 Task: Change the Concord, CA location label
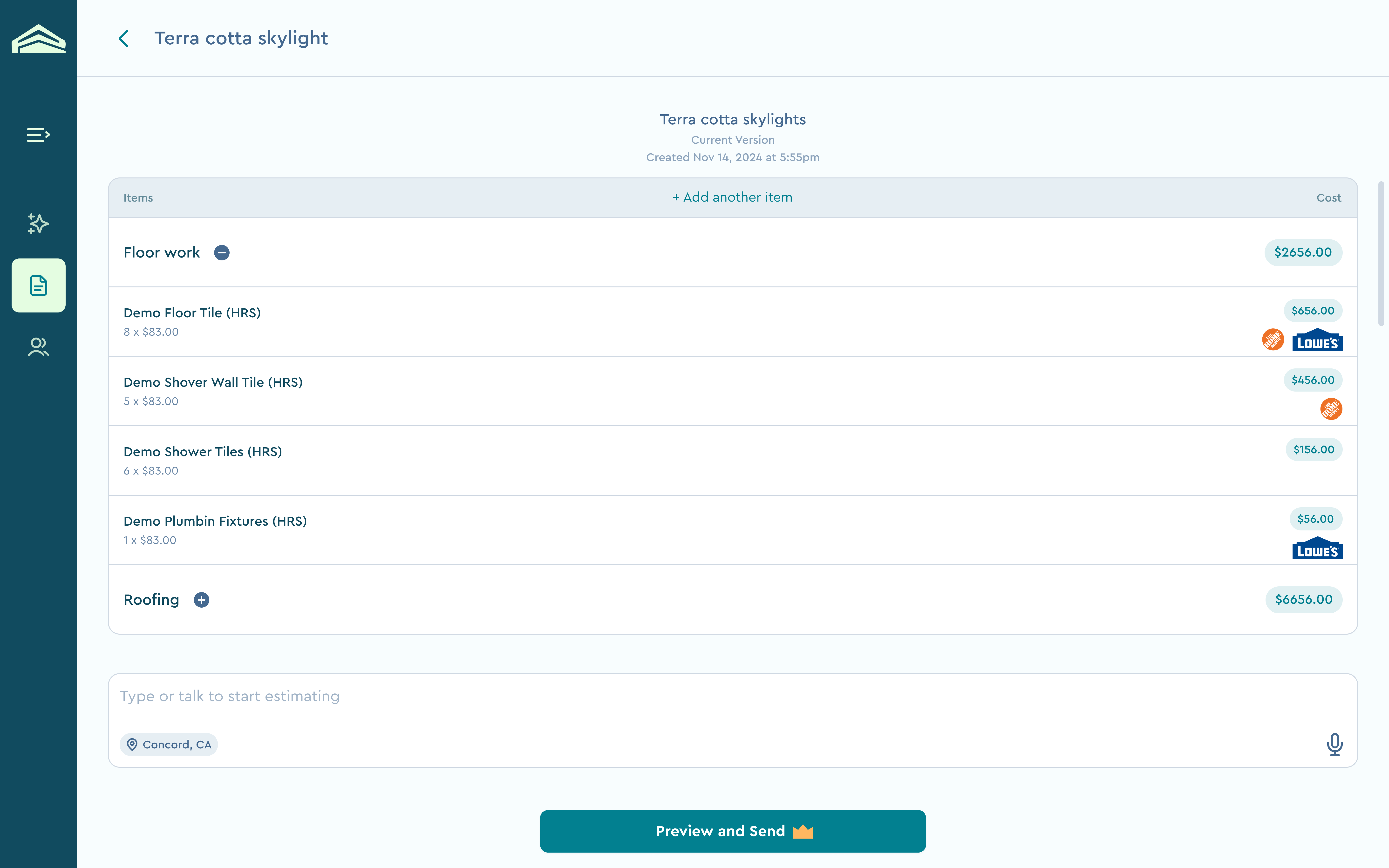(x=177, y=745)
